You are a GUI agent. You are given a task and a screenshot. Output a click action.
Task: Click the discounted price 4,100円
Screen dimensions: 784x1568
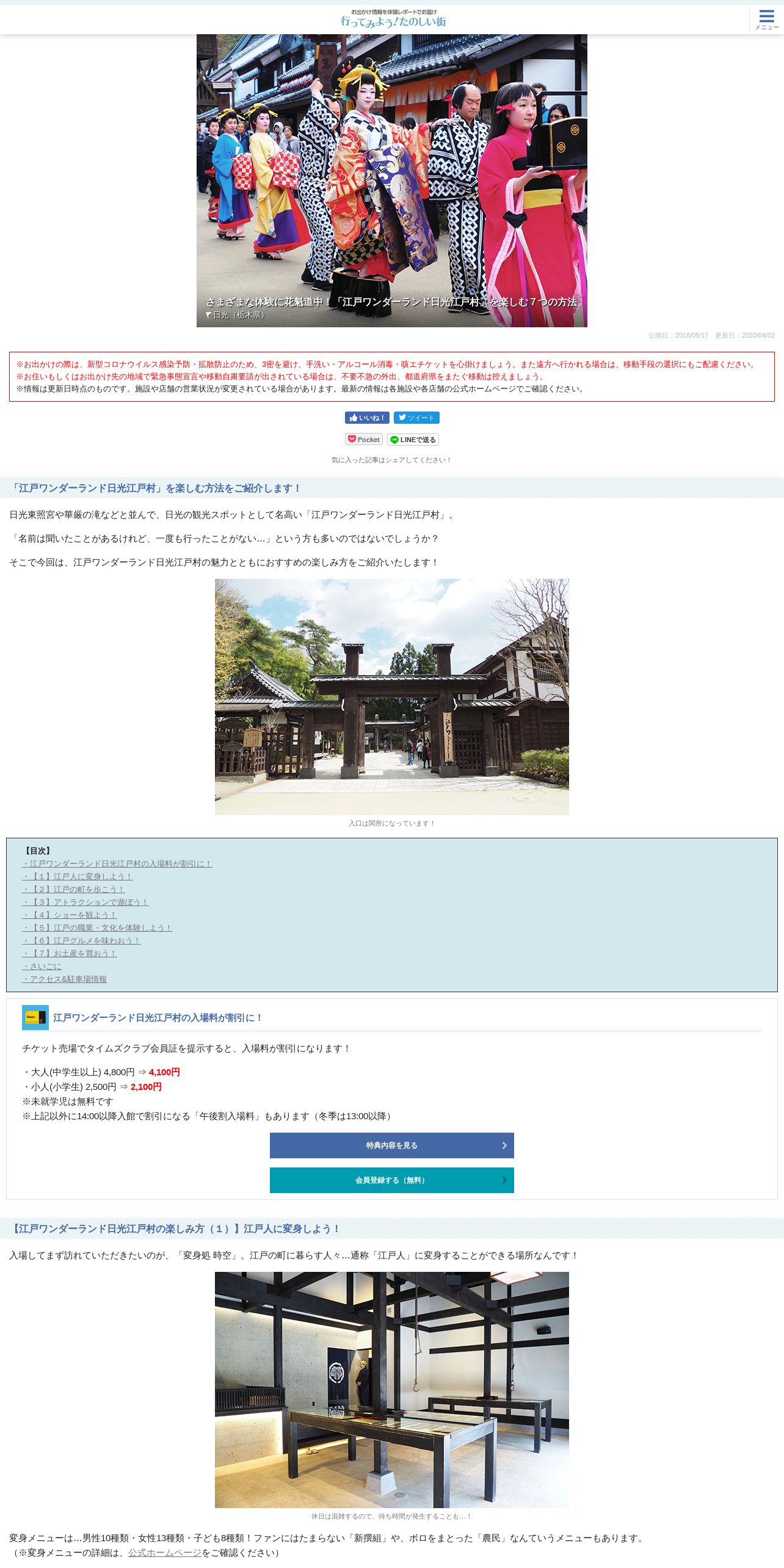tap(164, 1072)
